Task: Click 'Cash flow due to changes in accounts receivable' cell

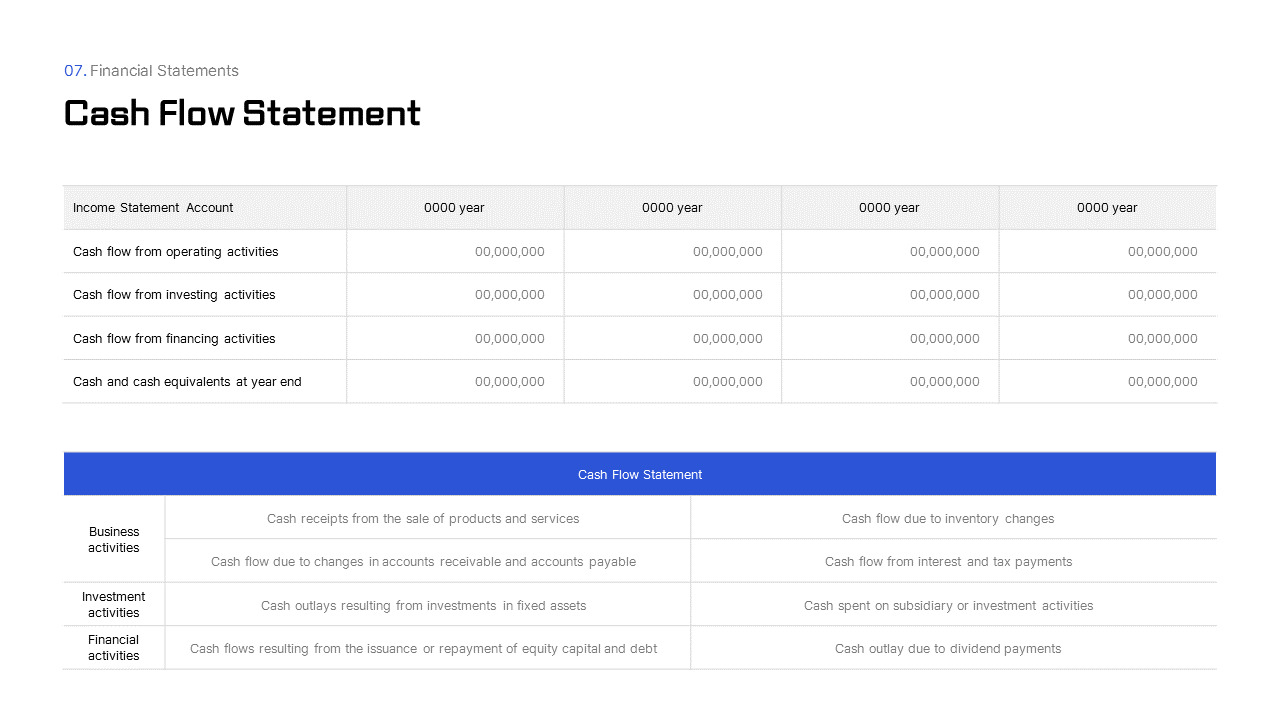Action: pos(428,562)
